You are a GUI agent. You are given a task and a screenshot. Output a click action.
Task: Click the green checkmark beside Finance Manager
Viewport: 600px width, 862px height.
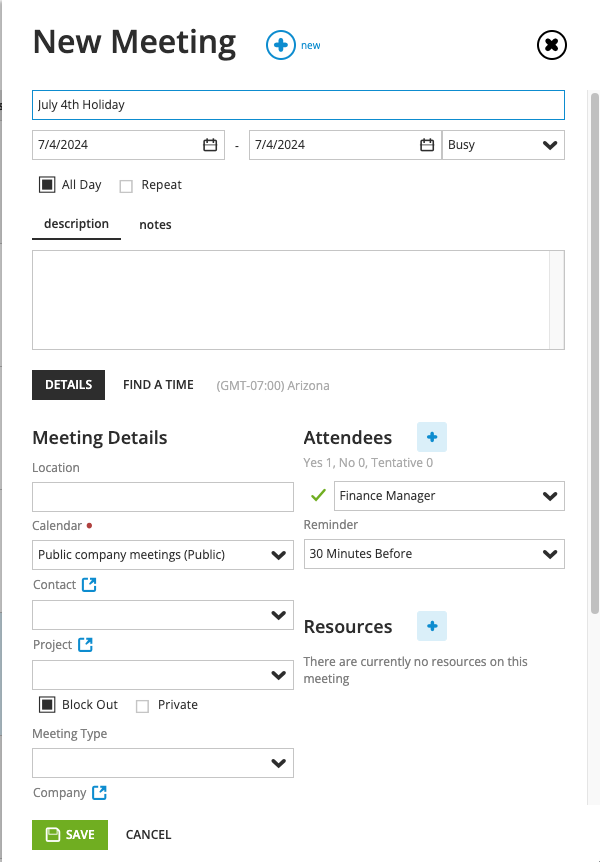click(x=318, y=495)
